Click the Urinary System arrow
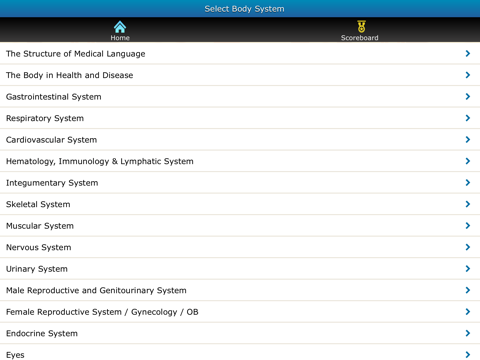Screen dimensions: 480x360 point(468,269)
